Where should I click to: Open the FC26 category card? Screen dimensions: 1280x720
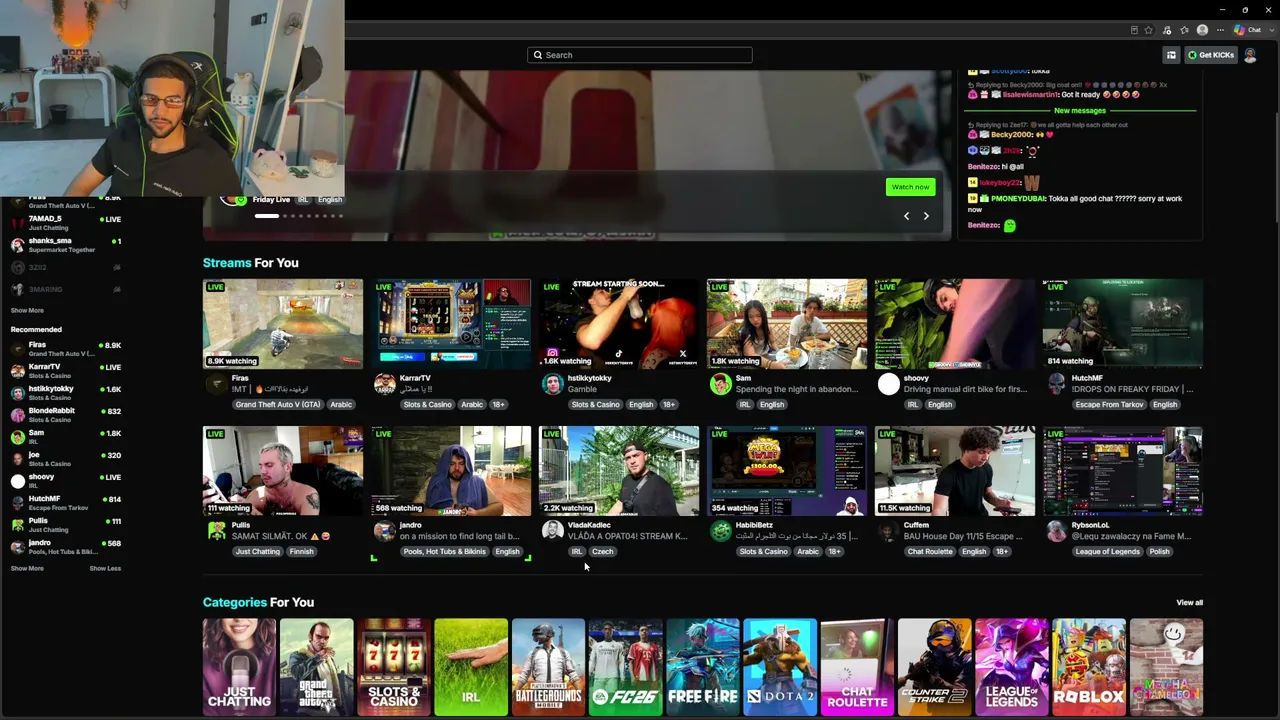coord(625,667)
